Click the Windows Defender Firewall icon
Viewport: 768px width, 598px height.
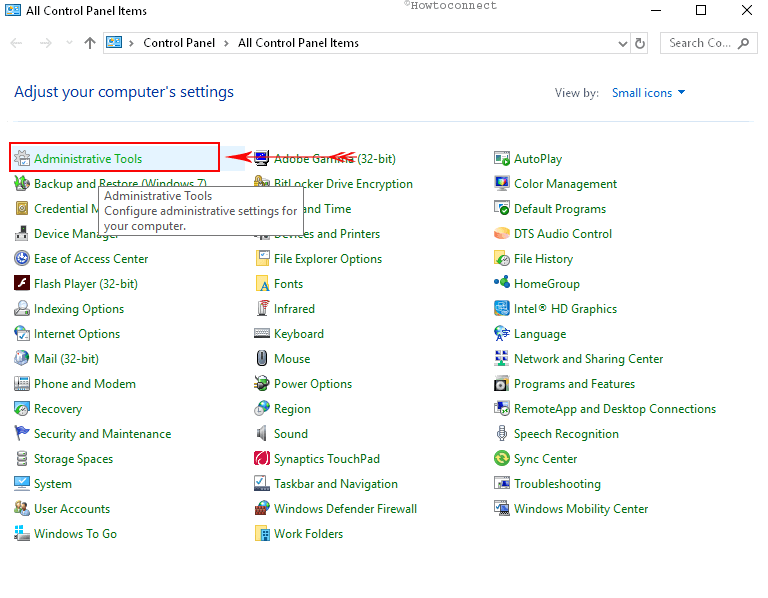pyautogui.click(x=262, y=509)
